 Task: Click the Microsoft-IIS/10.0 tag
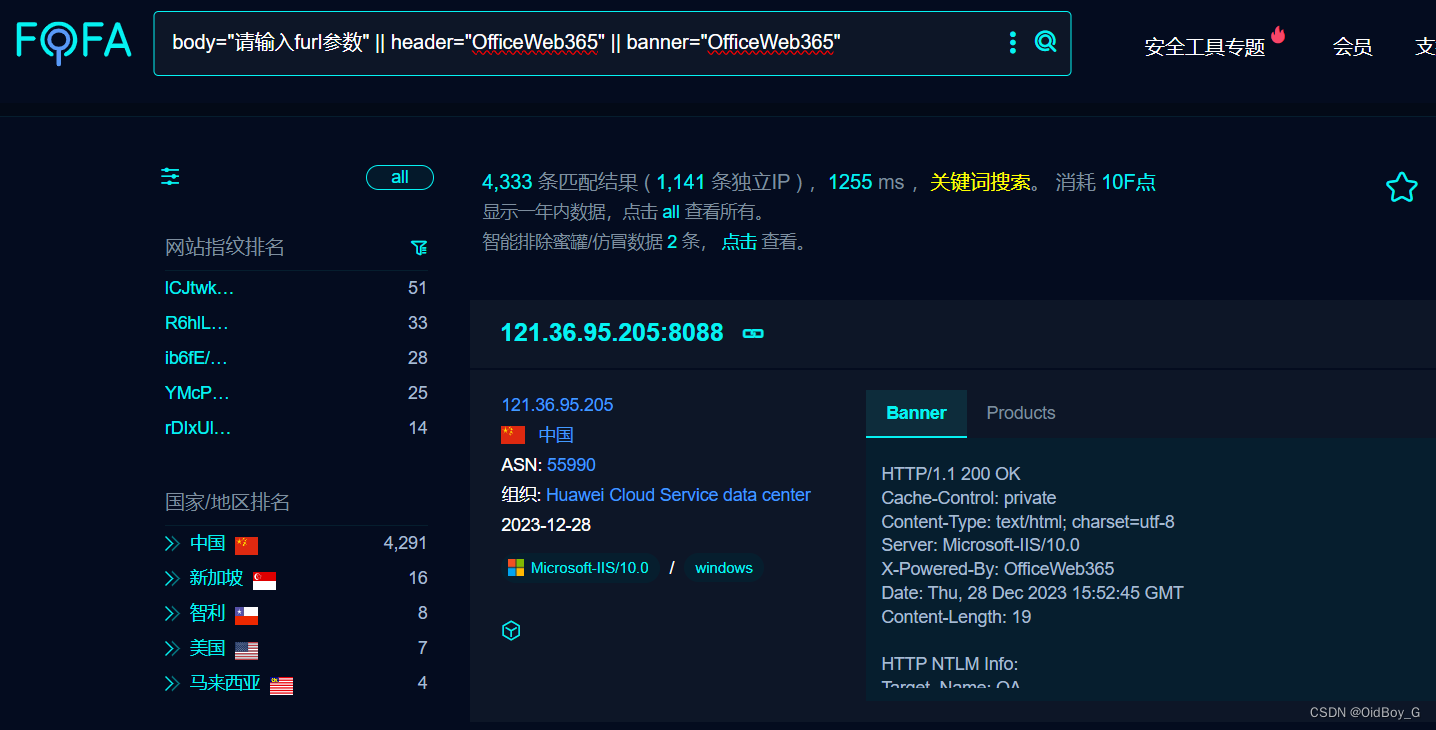(580, 568)
